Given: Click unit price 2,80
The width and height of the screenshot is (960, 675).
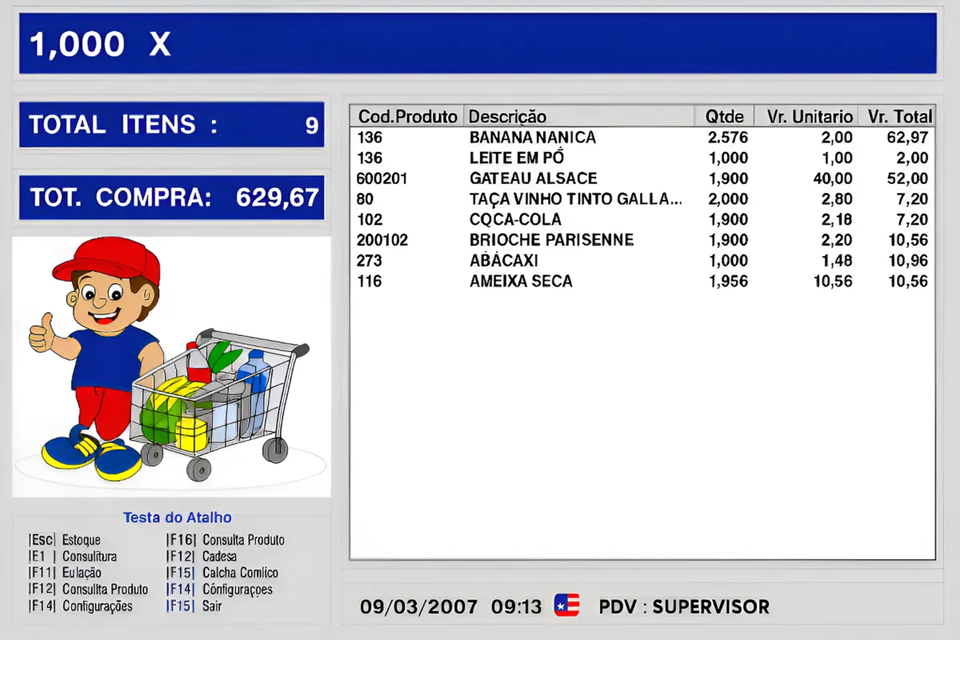Looking at the screenshot, I should [837, 199].
